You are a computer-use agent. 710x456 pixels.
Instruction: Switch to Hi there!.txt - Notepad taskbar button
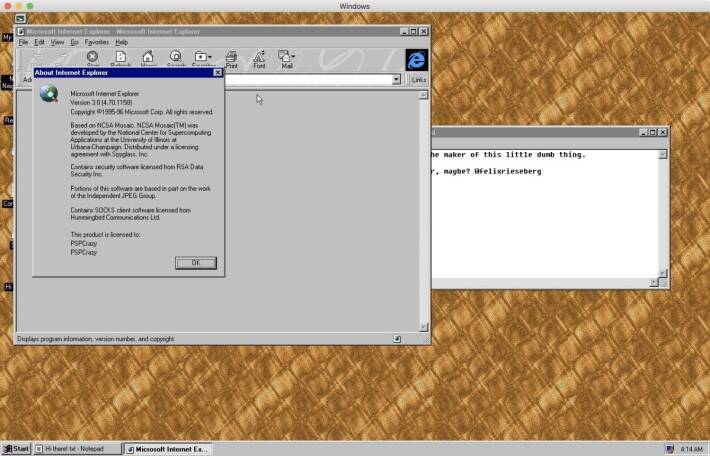[x=77, y=449]
